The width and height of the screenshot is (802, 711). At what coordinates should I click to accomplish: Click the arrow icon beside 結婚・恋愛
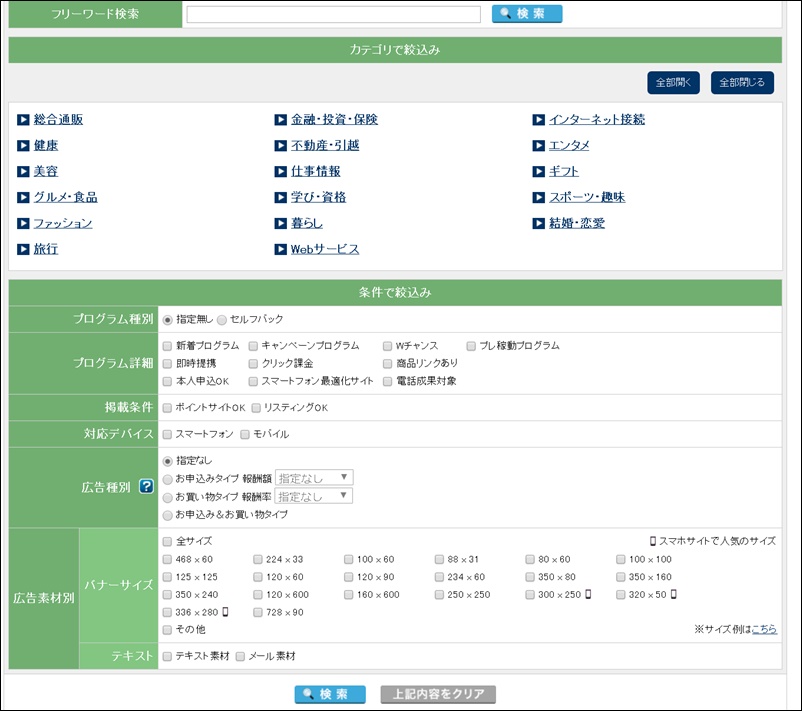[539, 224]
